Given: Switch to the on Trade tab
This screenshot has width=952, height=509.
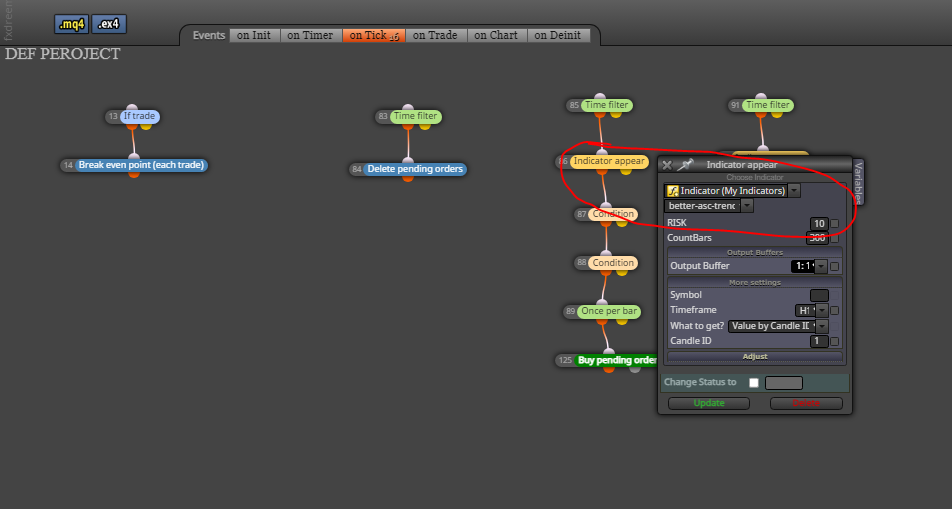Looking at the screenshot, I should pos(435,35).
